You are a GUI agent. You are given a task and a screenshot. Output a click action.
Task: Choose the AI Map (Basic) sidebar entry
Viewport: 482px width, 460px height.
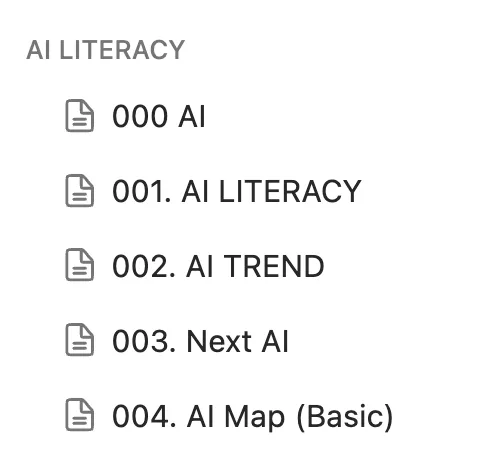click(290, 417)
